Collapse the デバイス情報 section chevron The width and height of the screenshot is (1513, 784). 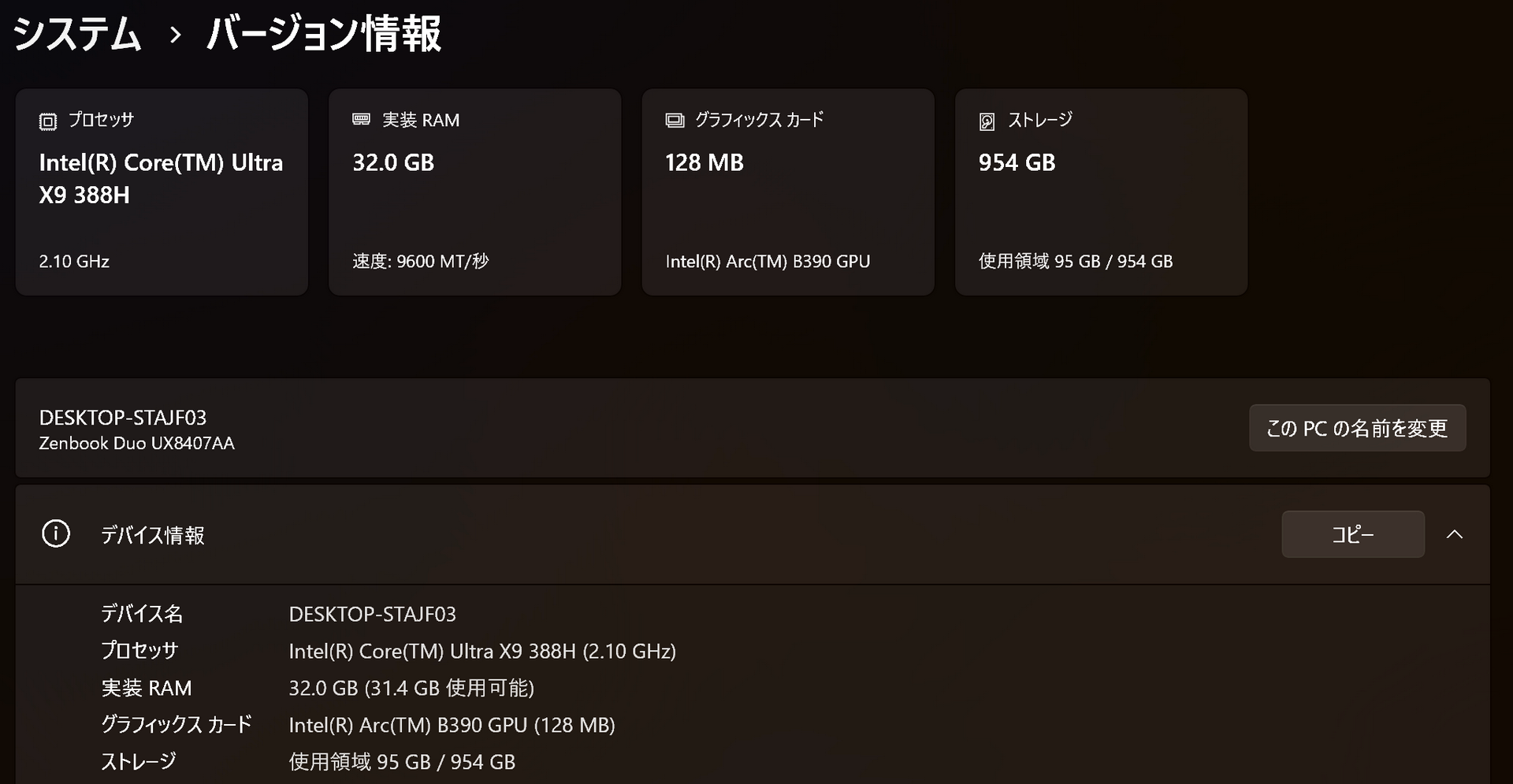point(1455,534)
